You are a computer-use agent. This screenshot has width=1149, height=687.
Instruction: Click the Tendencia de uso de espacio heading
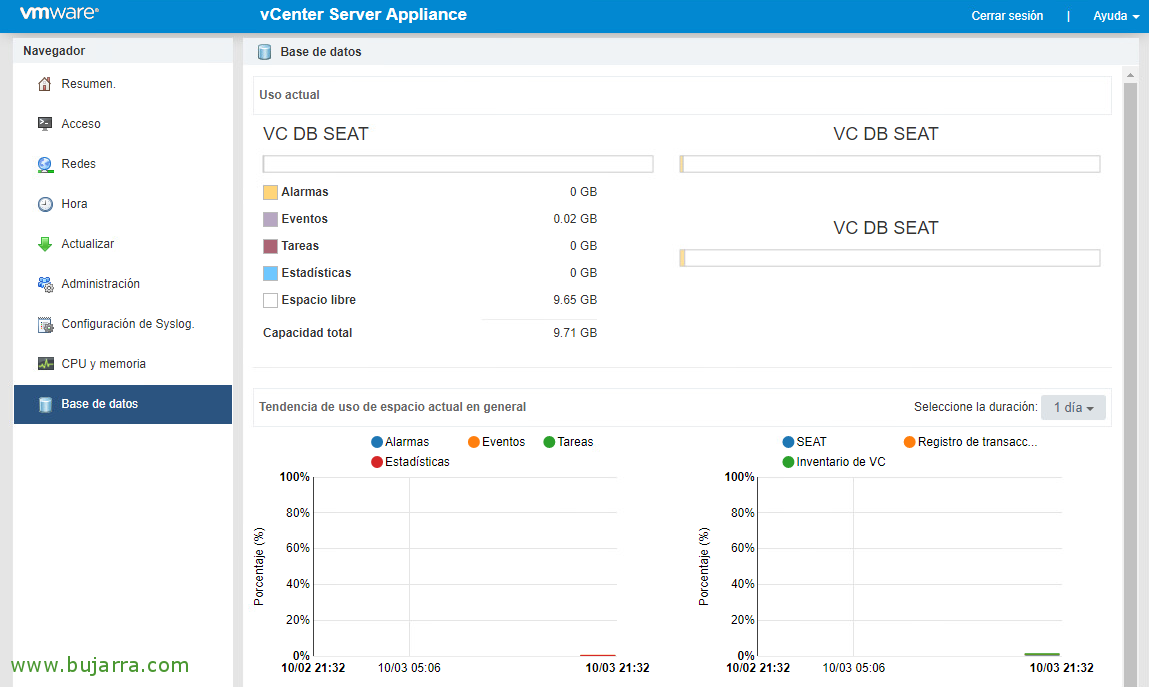(393, 407)
